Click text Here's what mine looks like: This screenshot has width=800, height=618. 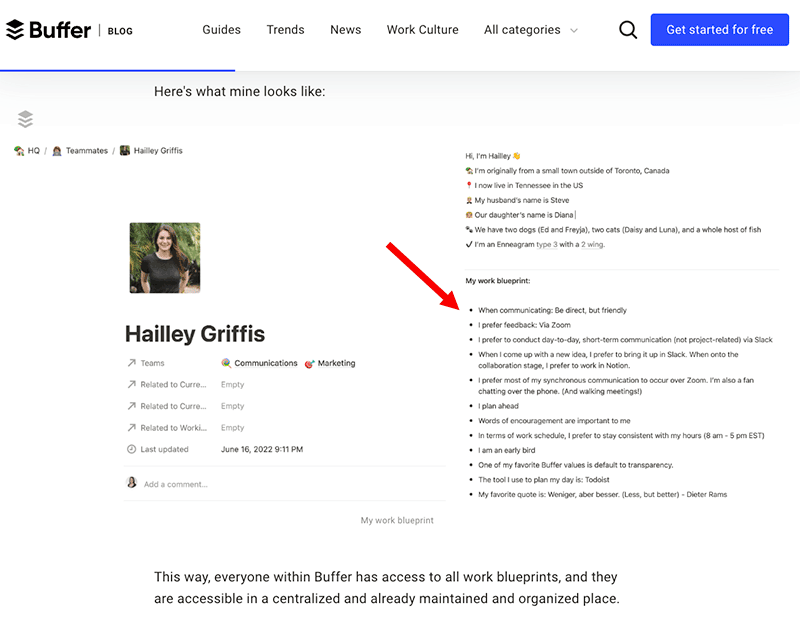[239, 91]
